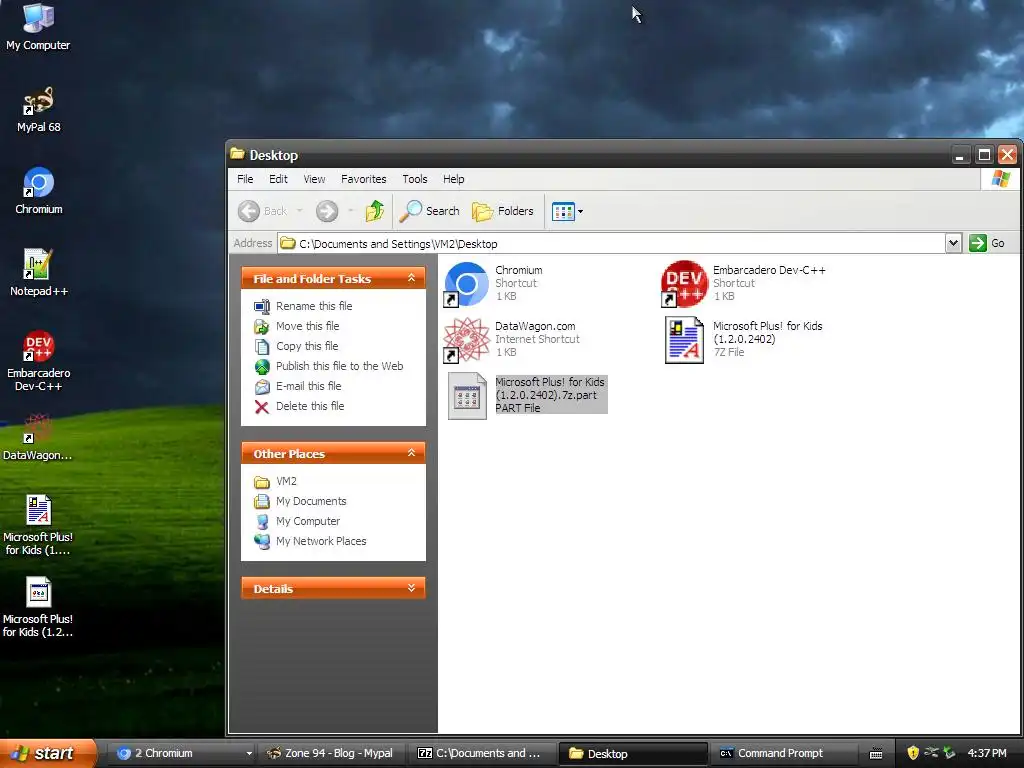Click the on-screen keyboard tray icon
1024x768 pixels.
click(876, 754)
